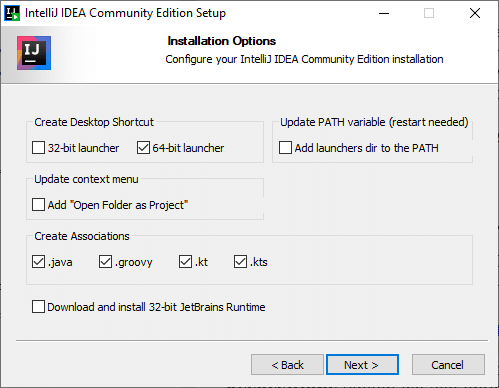Image resolution: width=499 pixels, height=388 pixels.
Task: Click the IntelliJ IDEA logo in header
Action: coord(34,53)
